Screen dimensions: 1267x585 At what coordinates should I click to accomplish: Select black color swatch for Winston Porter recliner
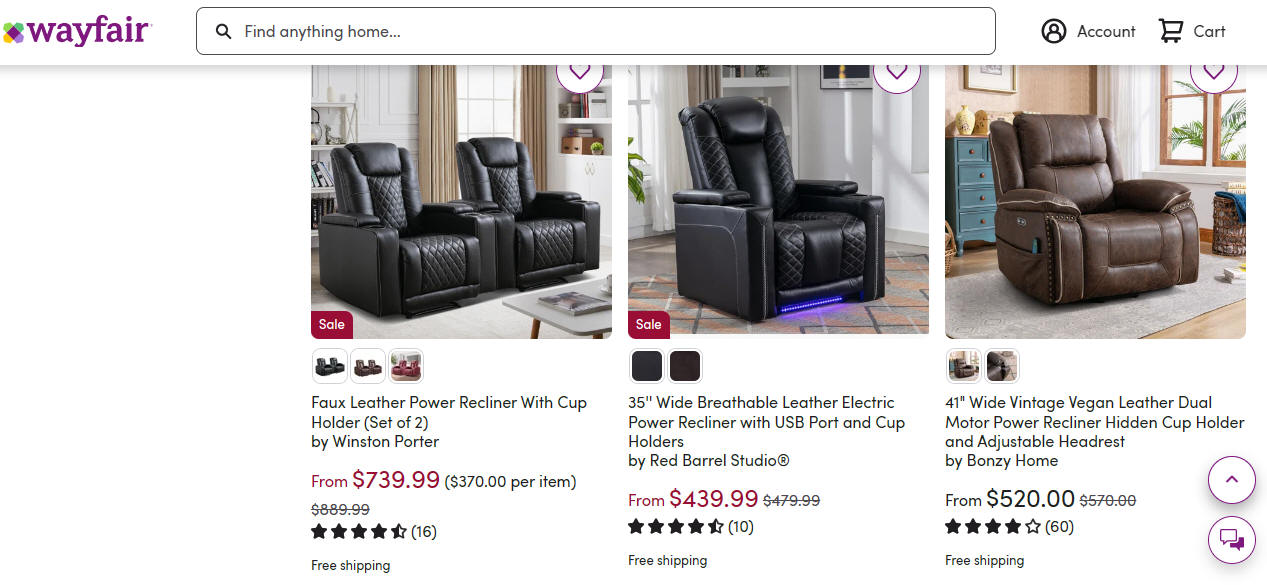tap(330, 366)
